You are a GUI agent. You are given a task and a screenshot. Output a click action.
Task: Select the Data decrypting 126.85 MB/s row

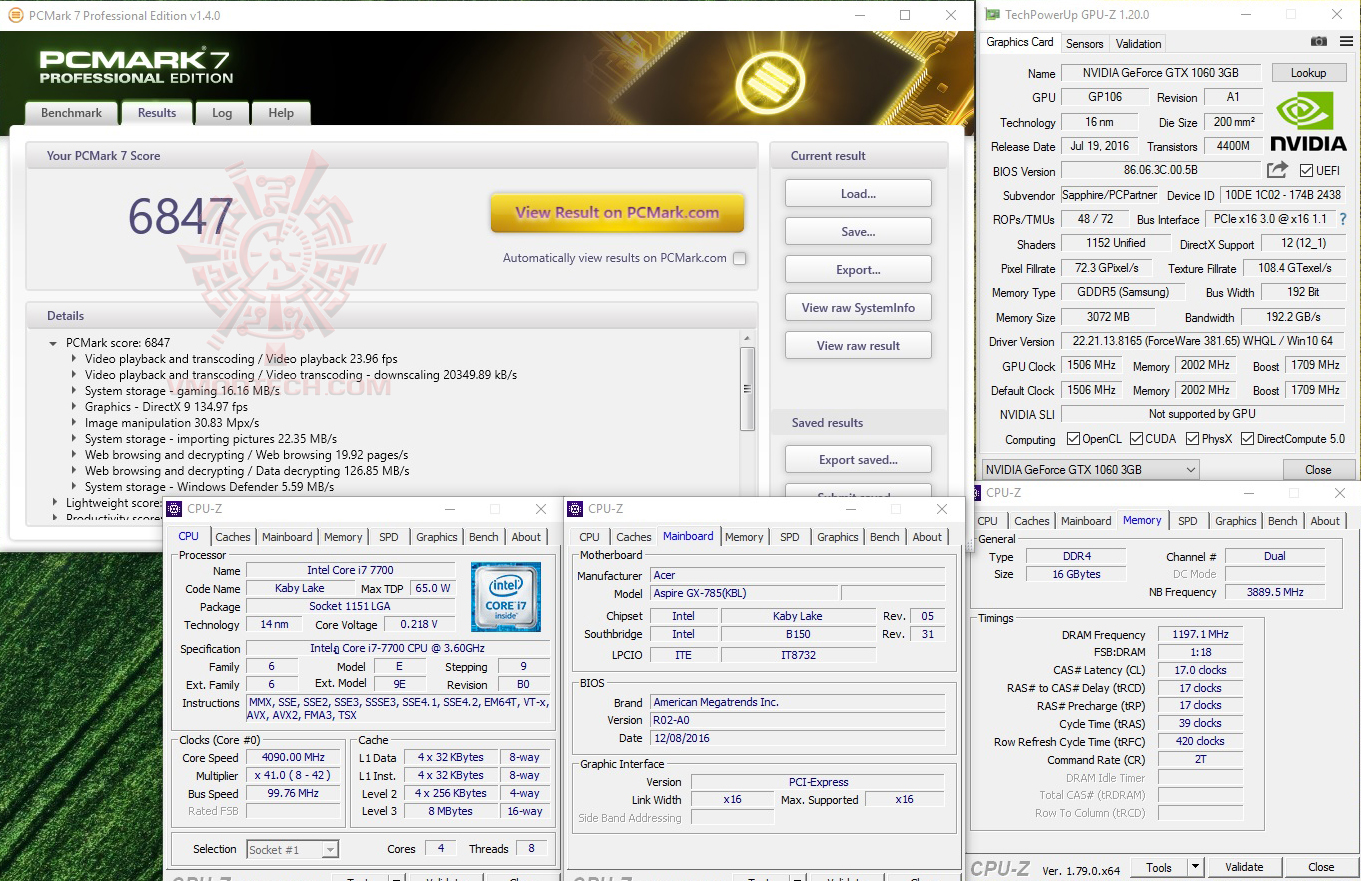(x=247, y=471)
